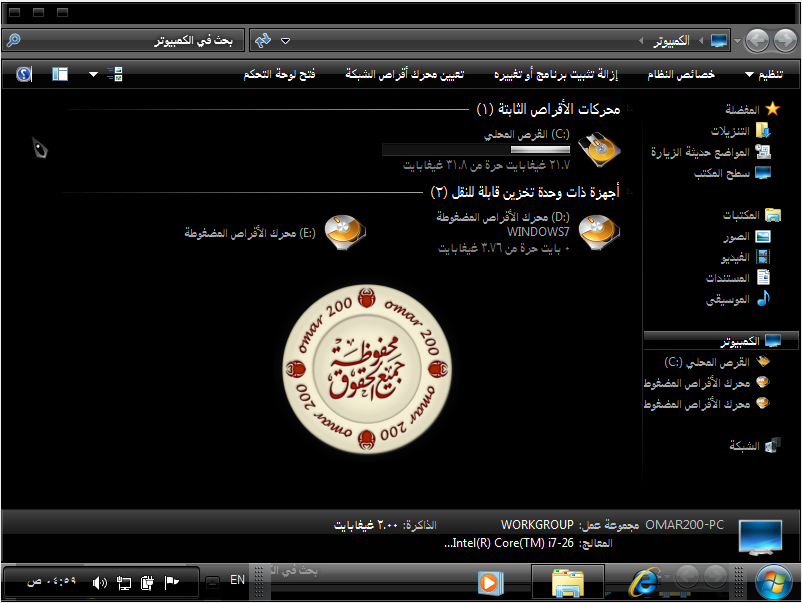802x603 pixels.
Task: Click the taskbar clock showing "٠٤:٥٩ ص"
Action: (51, 581)
